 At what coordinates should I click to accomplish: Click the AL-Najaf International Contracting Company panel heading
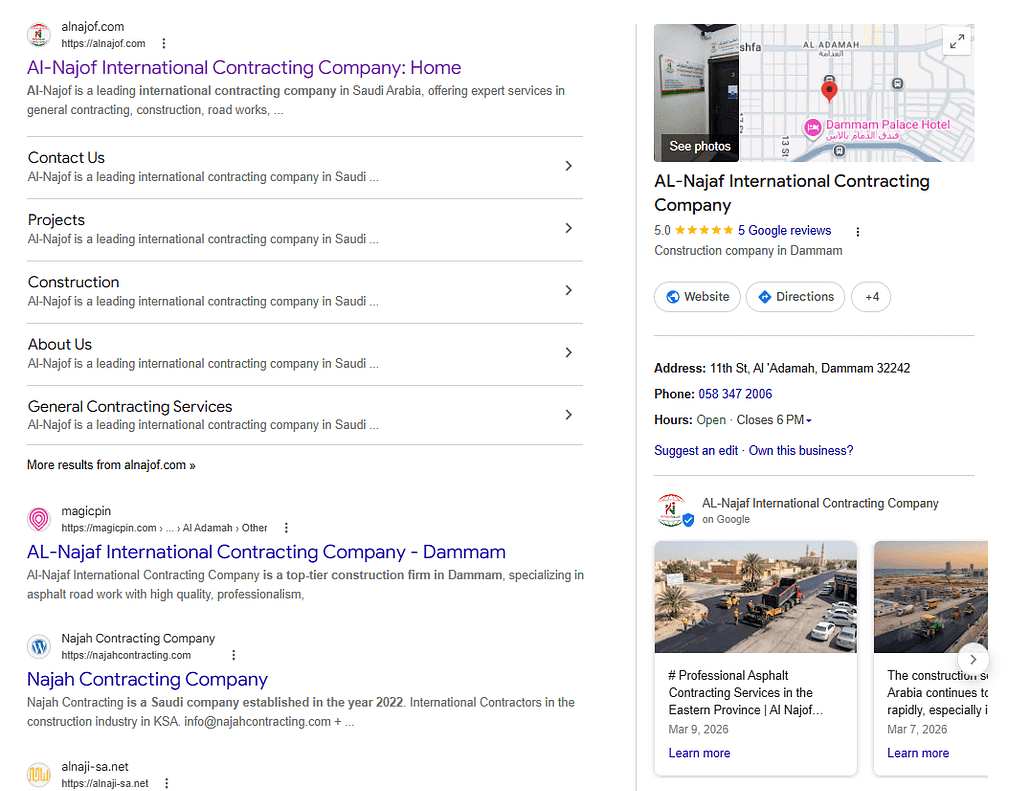pyautogui.click(x=792, y=193)
